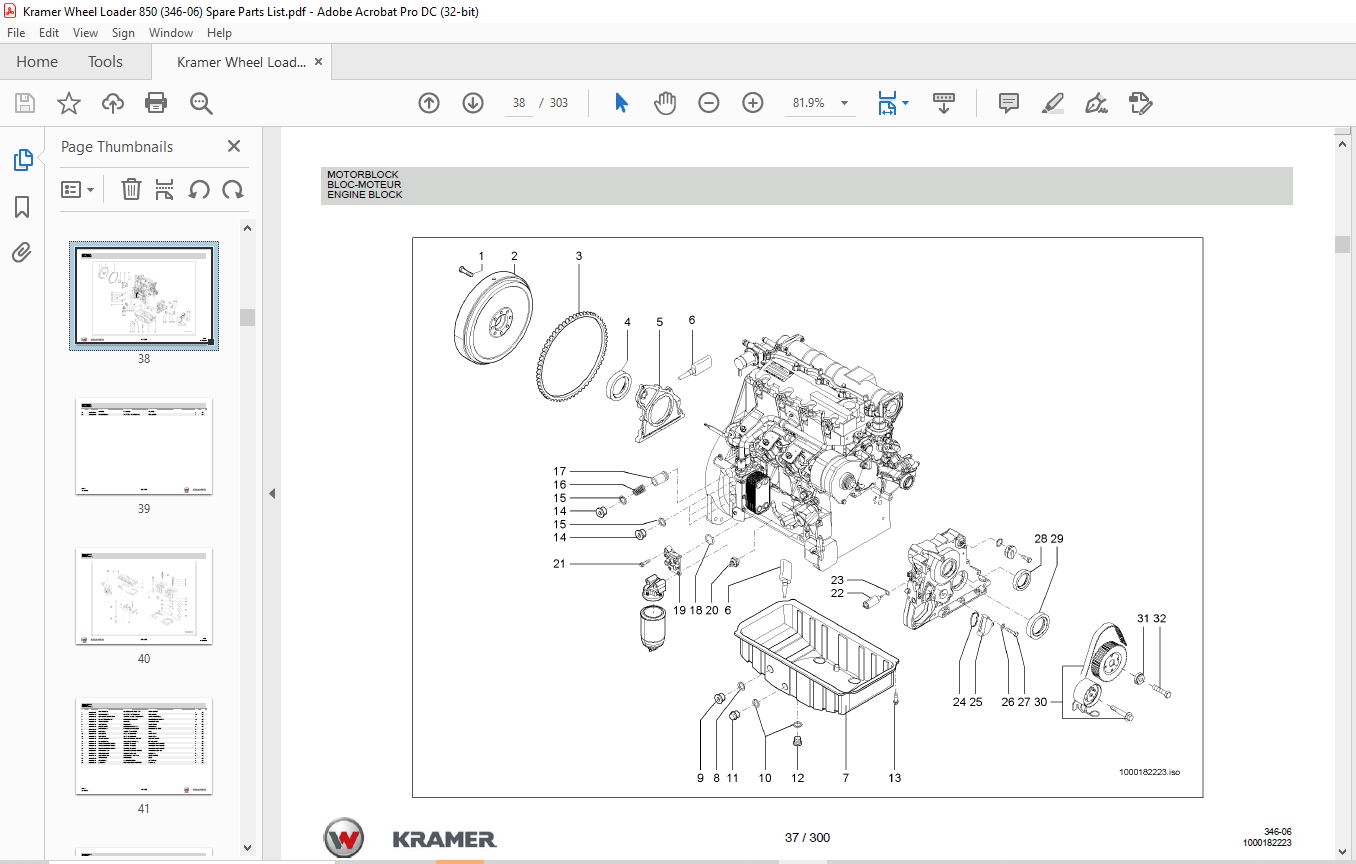Open the View menu
The image size is (1356, 864).
point(85,33)
